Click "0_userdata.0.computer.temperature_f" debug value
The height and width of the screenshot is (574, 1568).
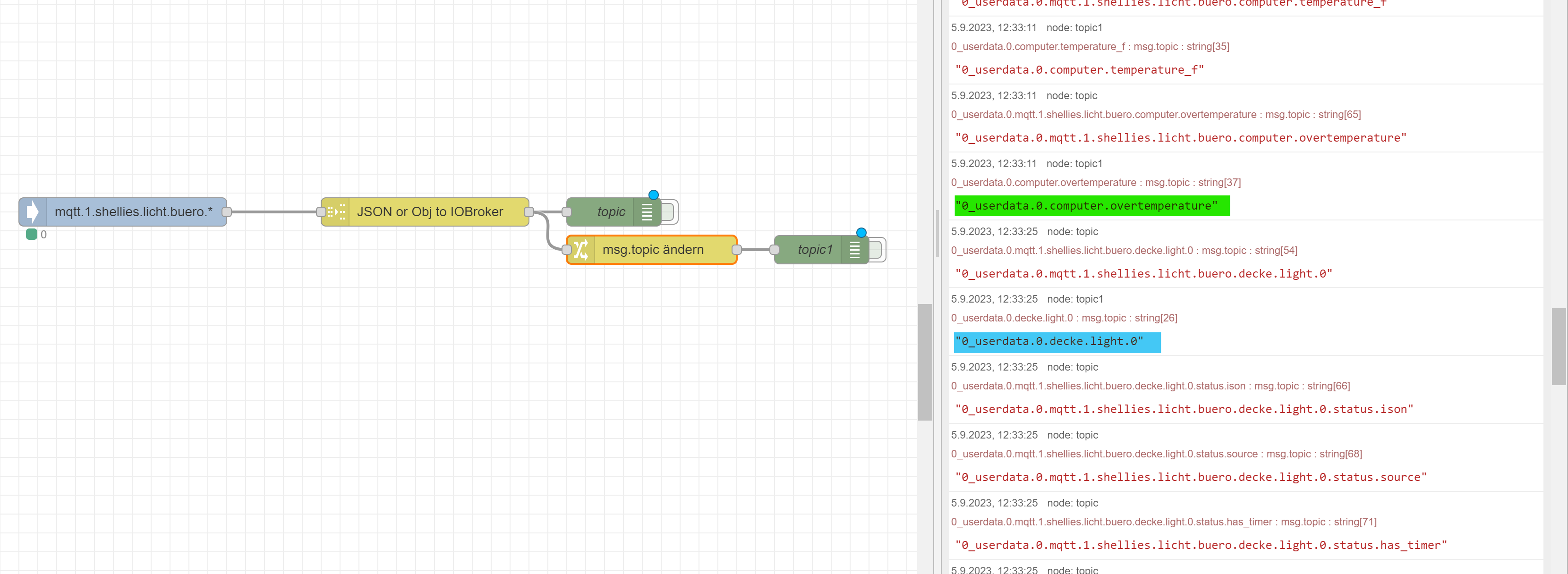pos(1079,70)
